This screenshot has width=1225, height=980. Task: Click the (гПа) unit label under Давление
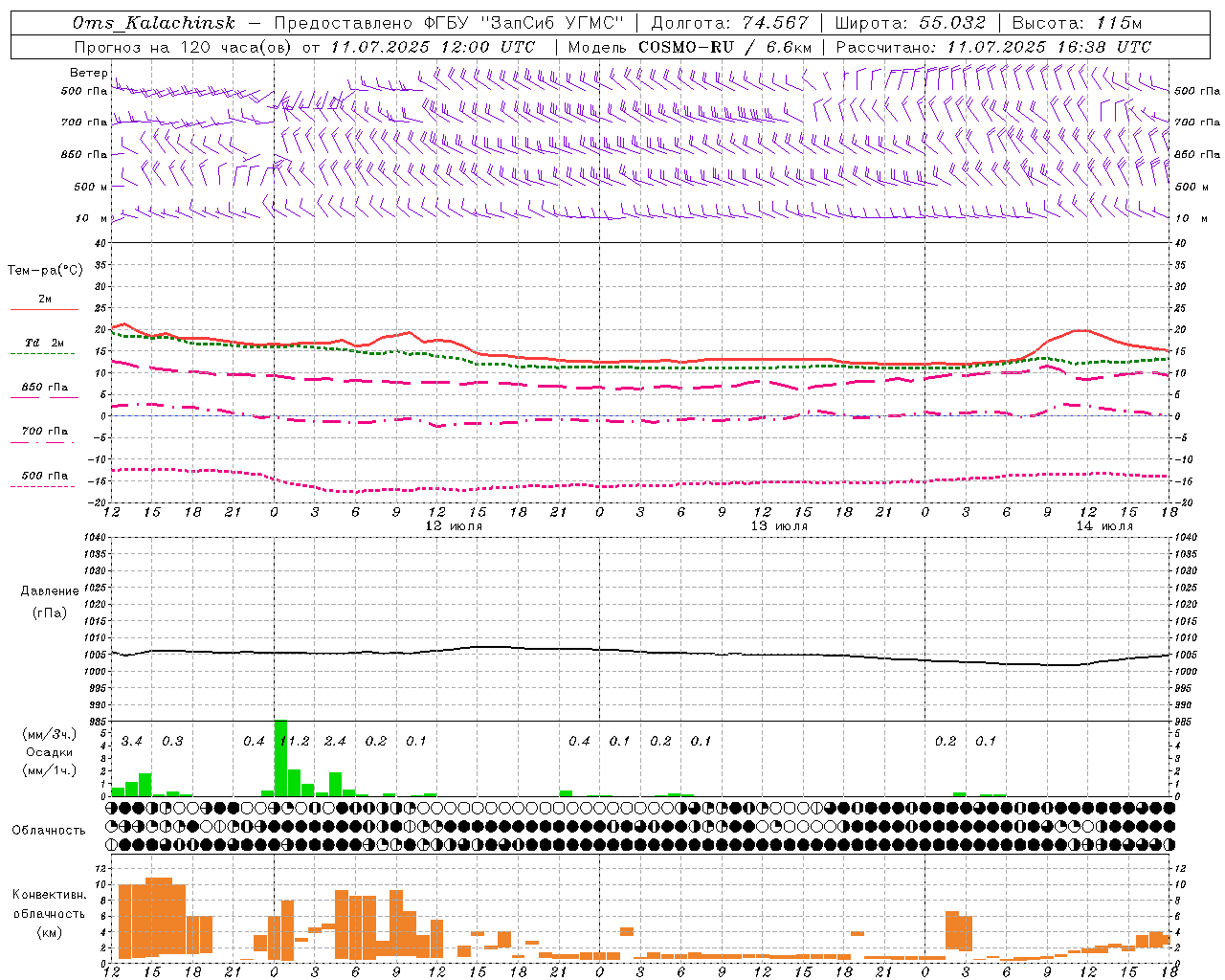49,612
